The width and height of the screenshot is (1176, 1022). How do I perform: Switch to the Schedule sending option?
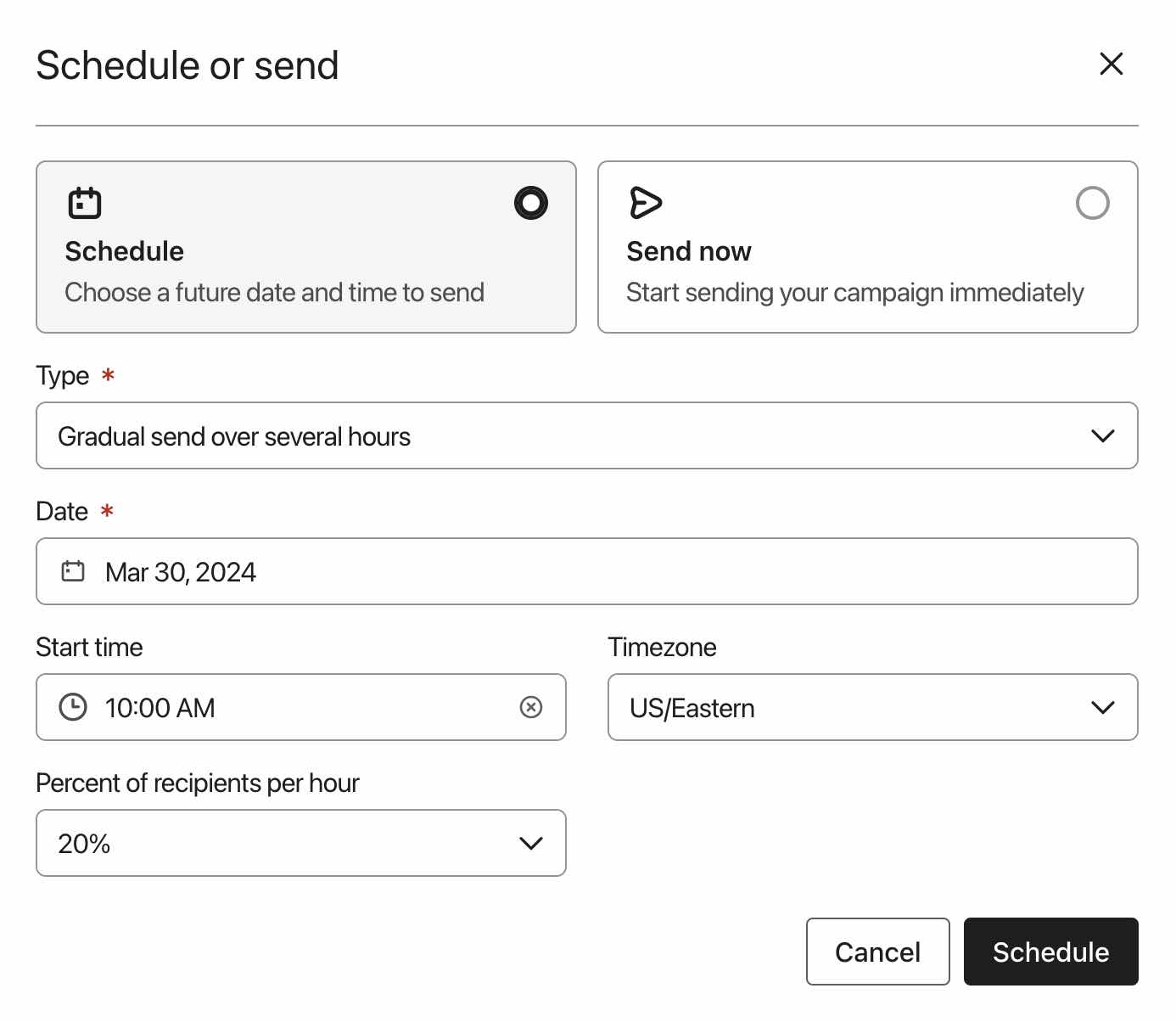click(305, 246)
